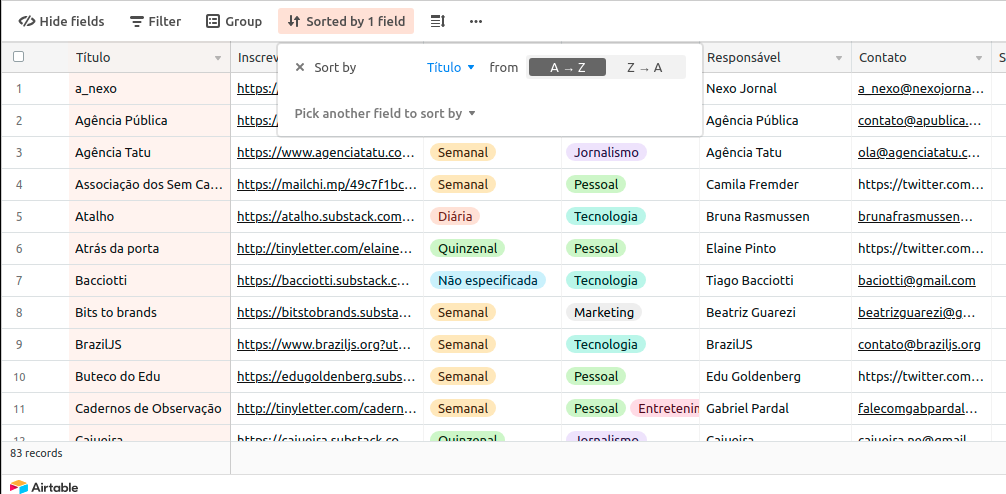
Task: Open the a_nexo@nexojorna… email link
Action: click(x=920, y=89)
